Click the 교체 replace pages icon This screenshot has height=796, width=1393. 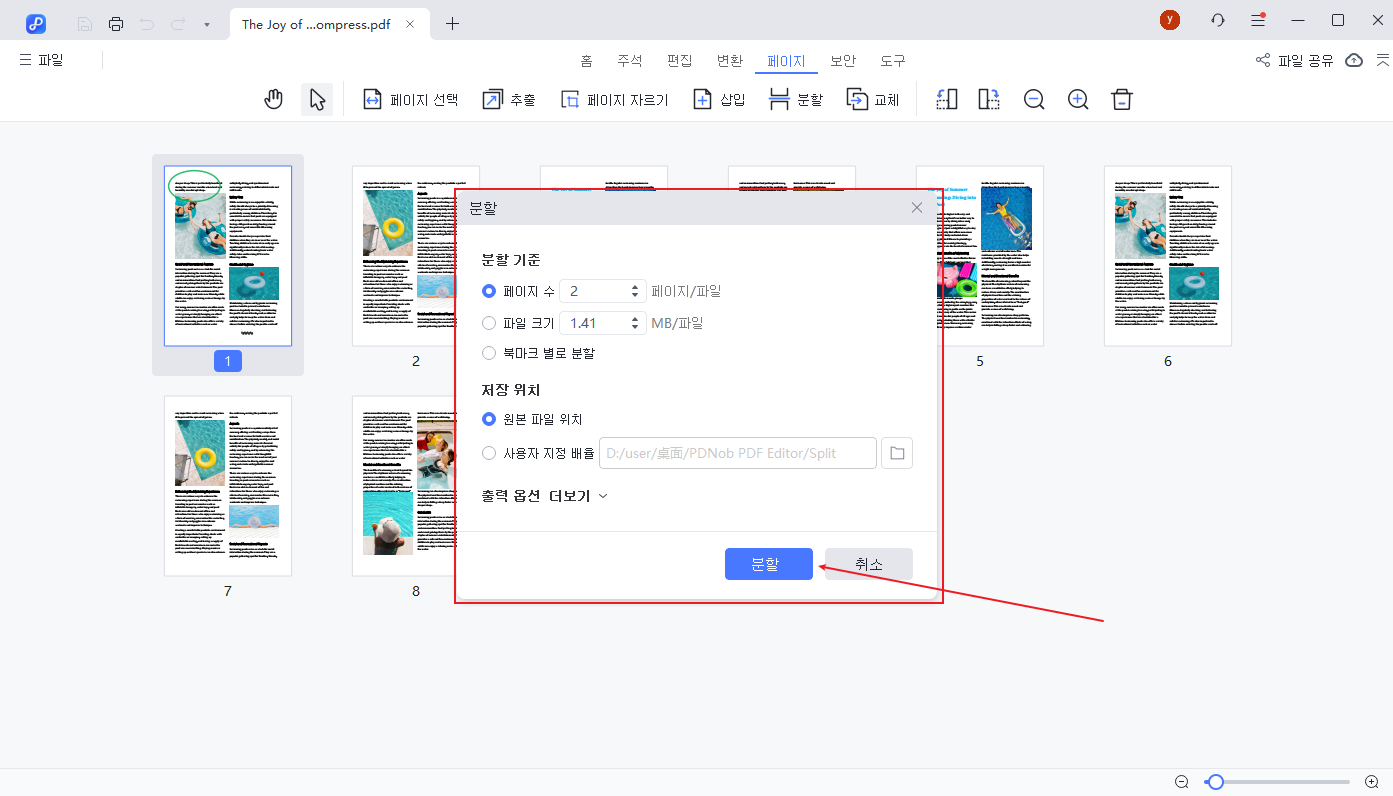872,99
